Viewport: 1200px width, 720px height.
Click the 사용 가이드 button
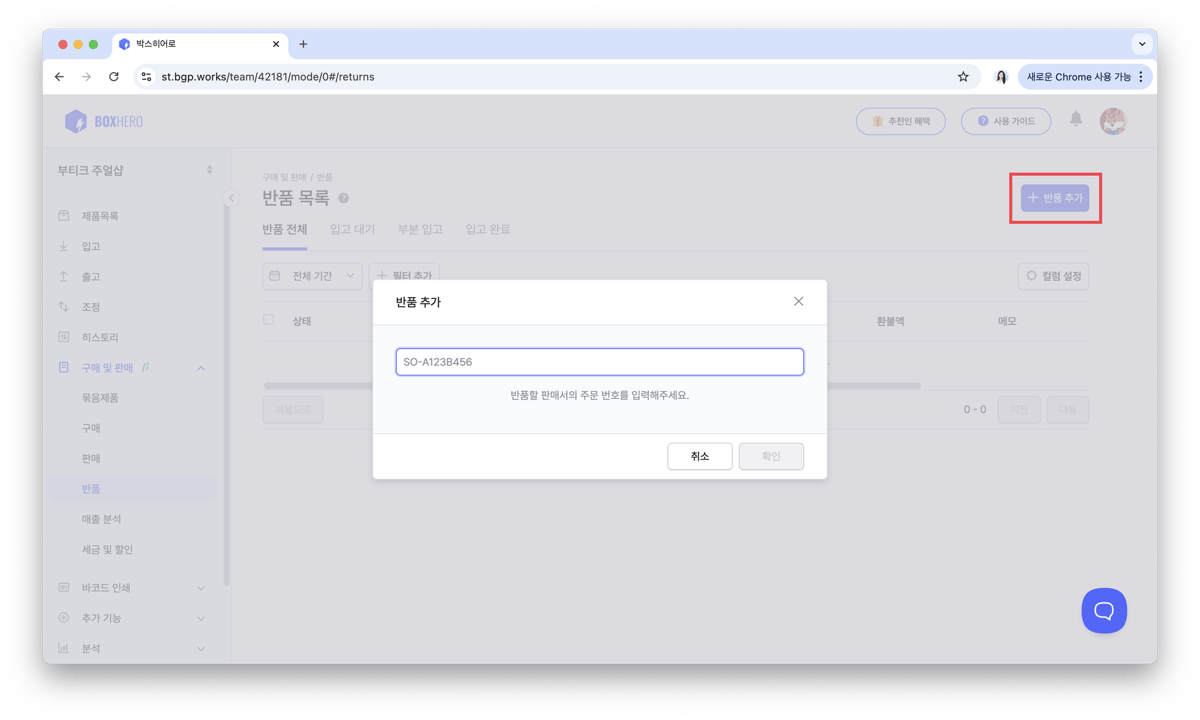pyautogui.click(x=1005, y=121)
